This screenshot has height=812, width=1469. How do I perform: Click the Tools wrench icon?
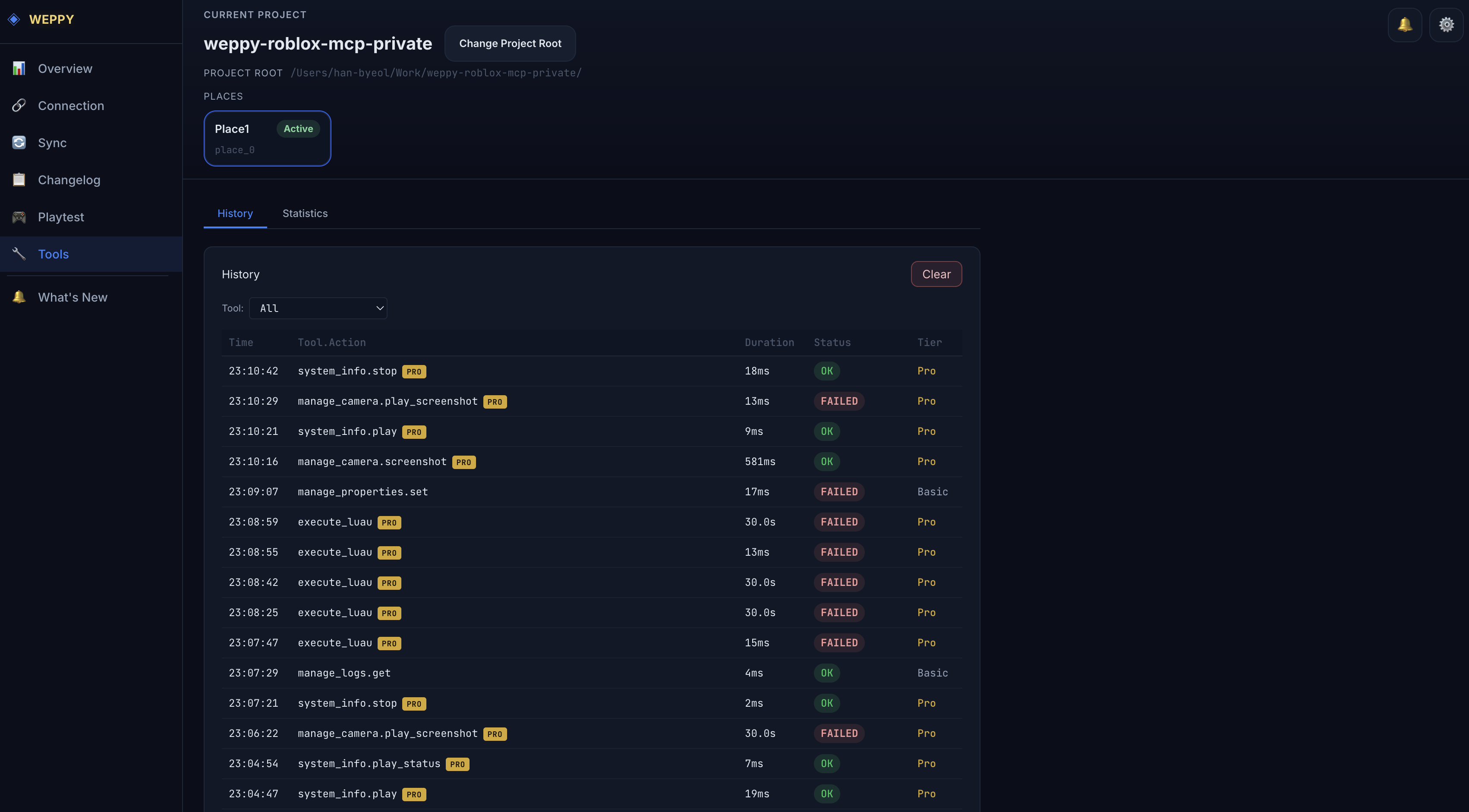pyautogui.click(x=19, y=254)
